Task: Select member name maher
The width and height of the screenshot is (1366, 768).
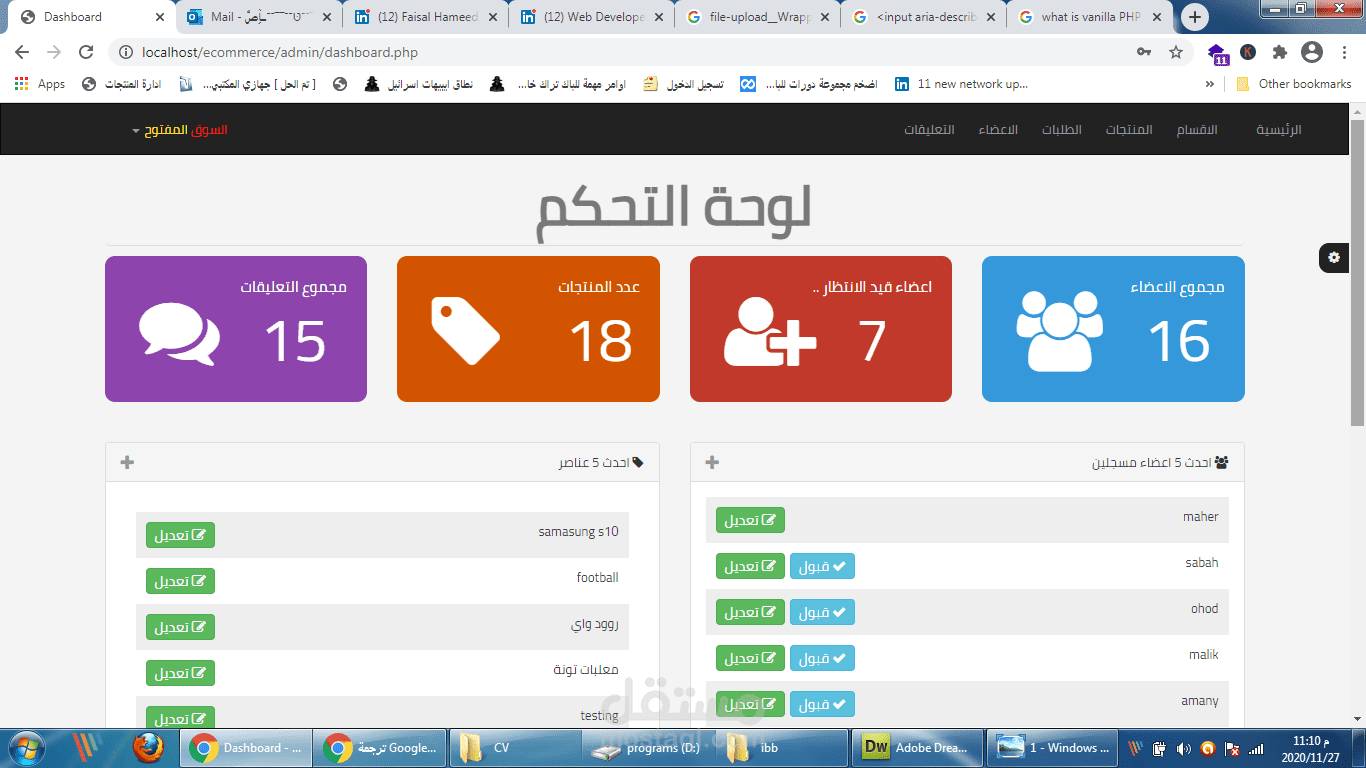Action: pyautogui.click(x=1201, y=517)
